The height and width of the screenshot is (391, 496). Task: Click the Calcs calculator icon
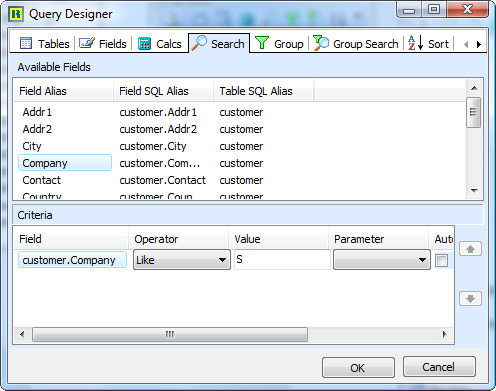click(x=144, y=43)
